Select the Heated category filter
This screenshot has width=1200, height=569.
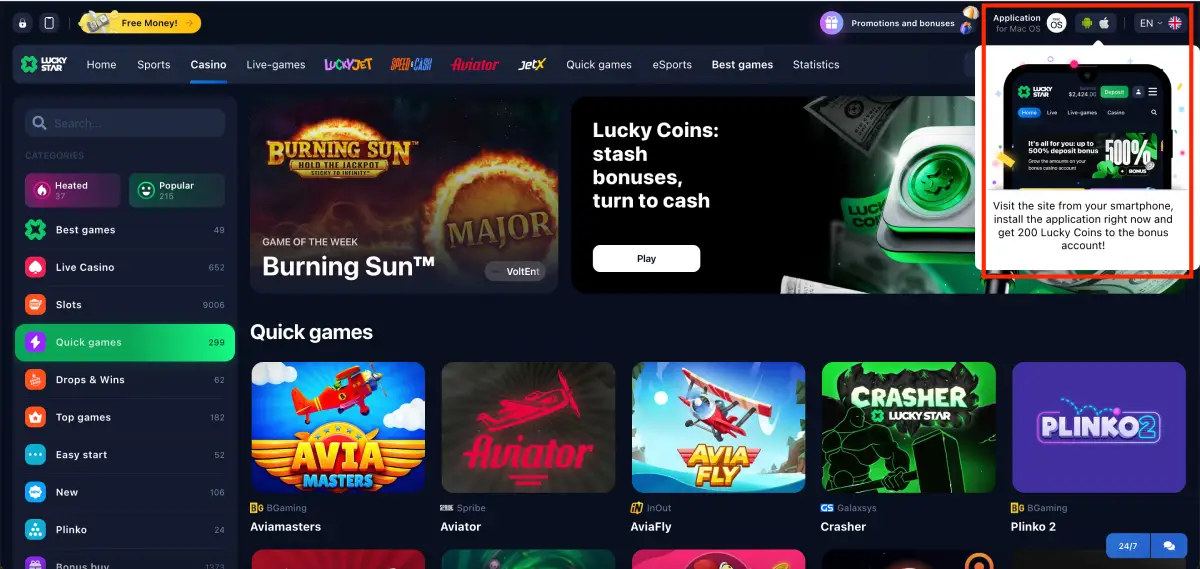tap(72, 190)
